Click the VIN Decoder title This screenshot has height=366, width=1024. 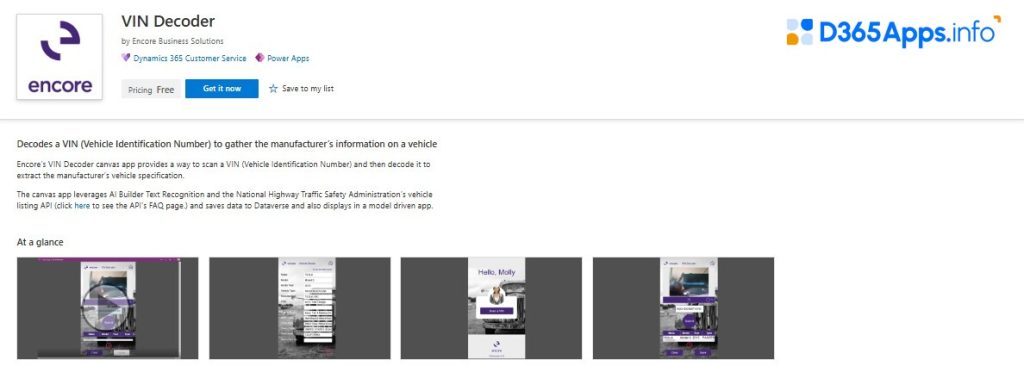coord(168,22)
